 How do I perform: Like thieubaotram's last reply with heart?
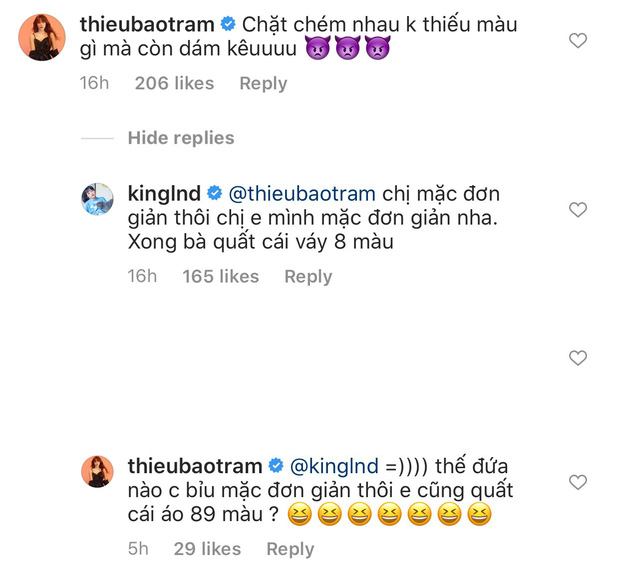[x=577, y=483]
